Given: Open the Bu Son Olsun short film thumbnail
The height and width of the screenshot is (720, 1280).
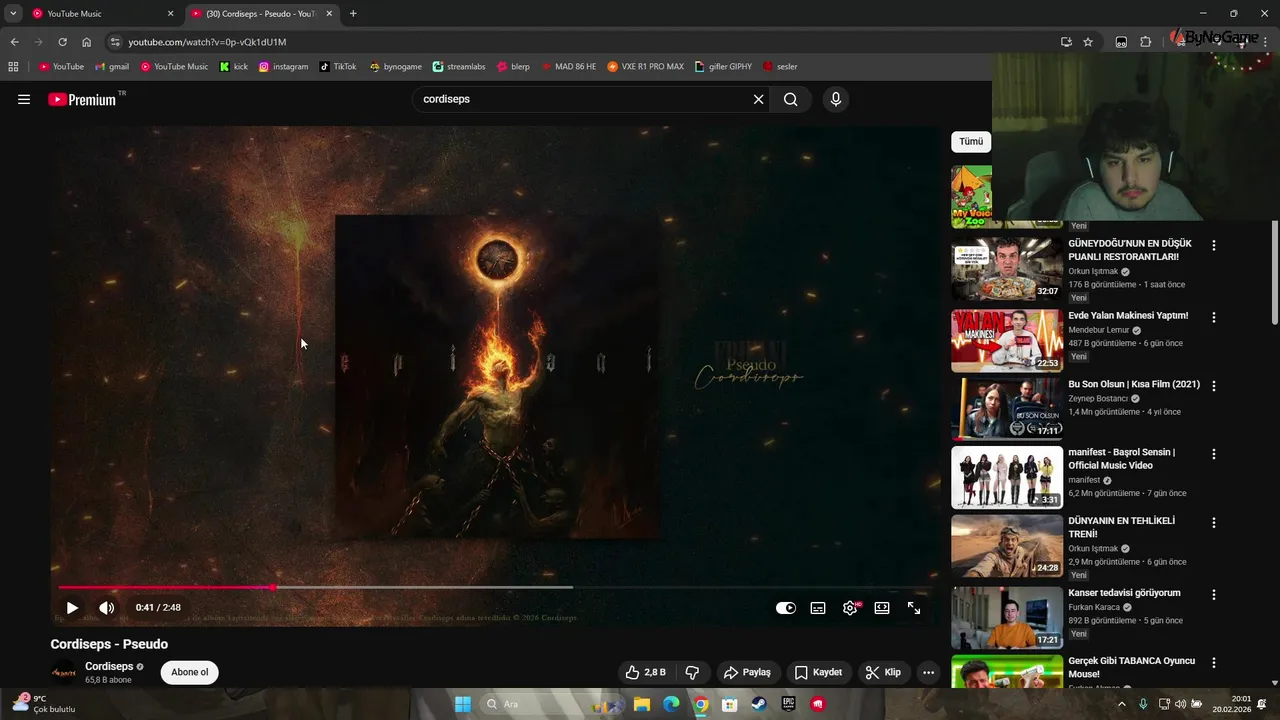Looking at the screenshot, I should tap(1007, 409).
